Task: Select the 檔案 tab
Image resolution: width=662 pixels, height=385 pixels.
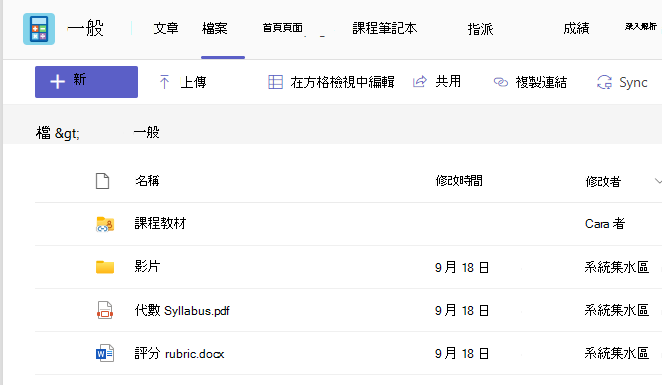Action: (x=214, y=28)
